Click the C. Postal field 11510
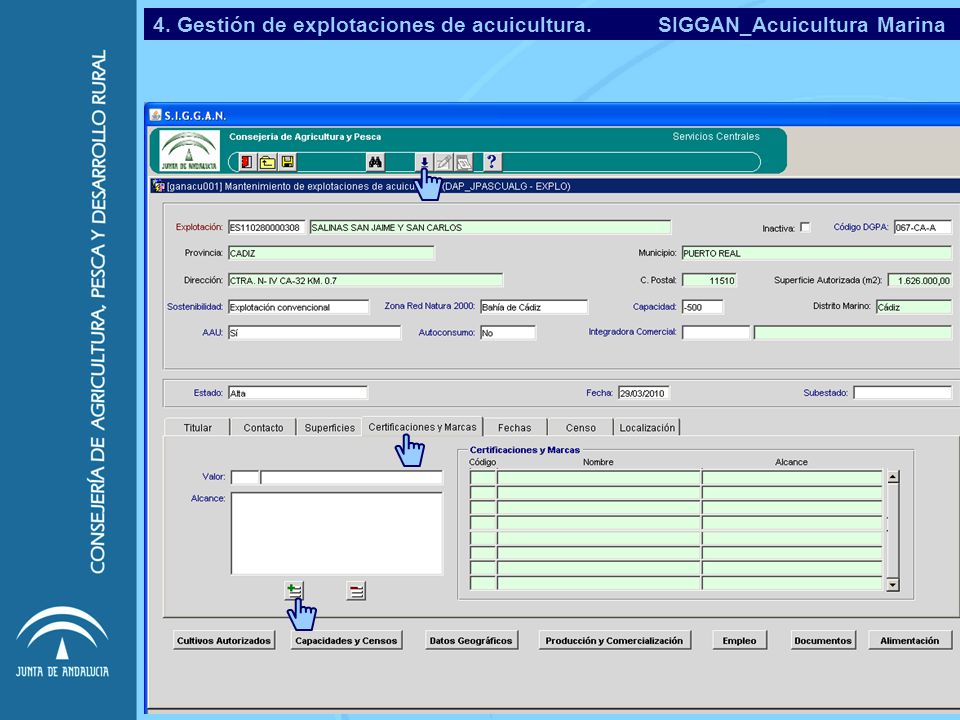The width and height of the screenshot is (960, 720). click(x=709, y=280)
